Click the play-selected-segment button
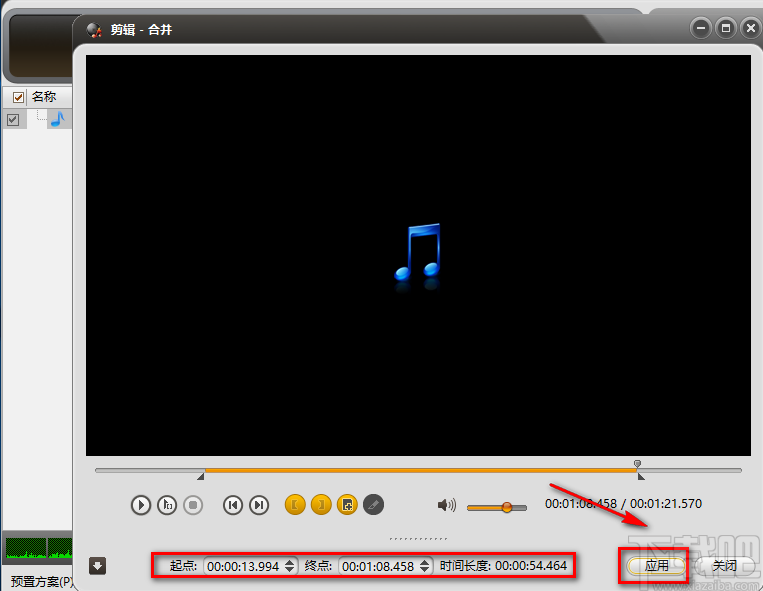This screenshot has width=763, height=591. tap(167, 505)
